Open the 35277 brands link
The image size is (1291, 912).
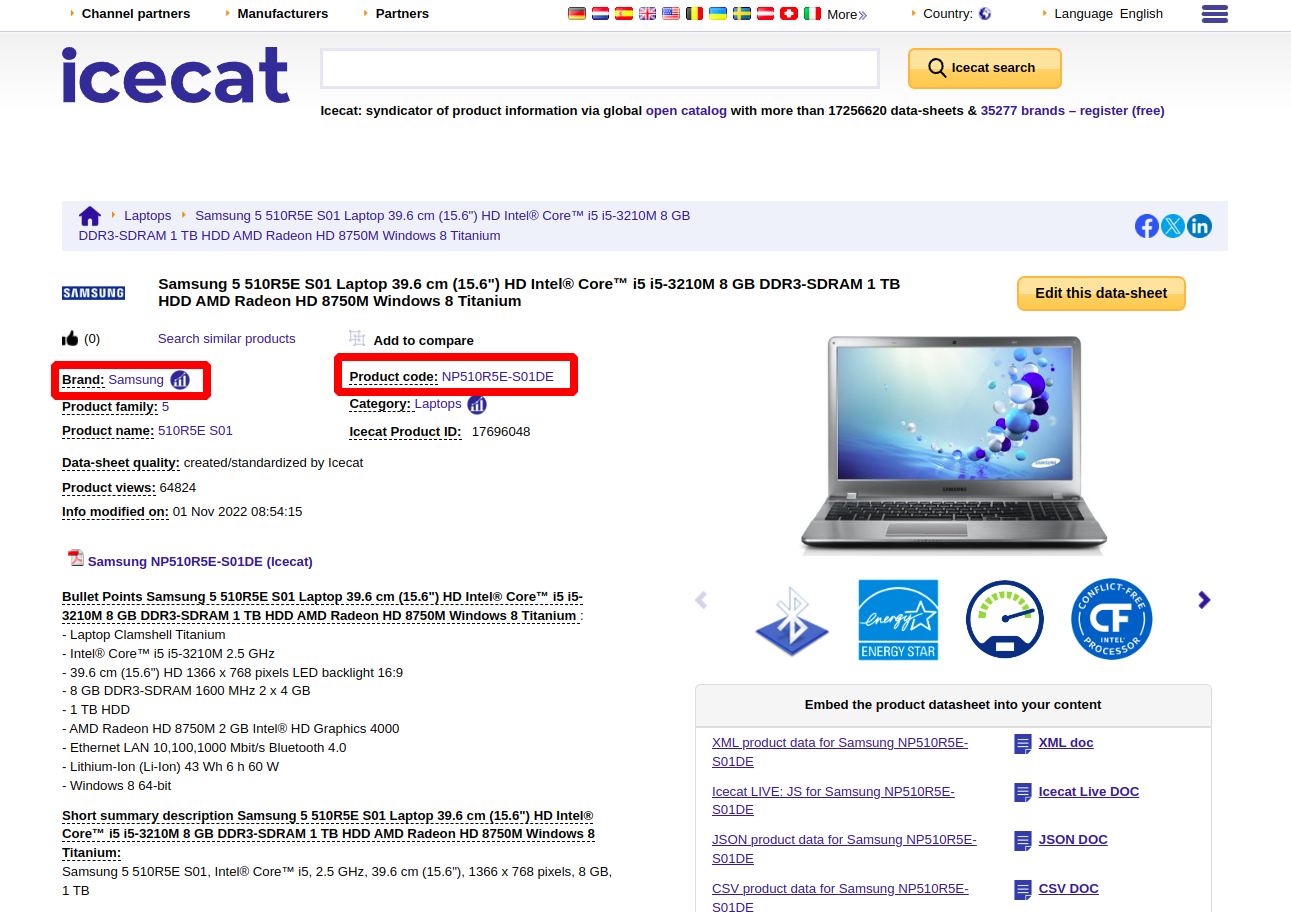pyautogui.click(x=1023, y=111)
